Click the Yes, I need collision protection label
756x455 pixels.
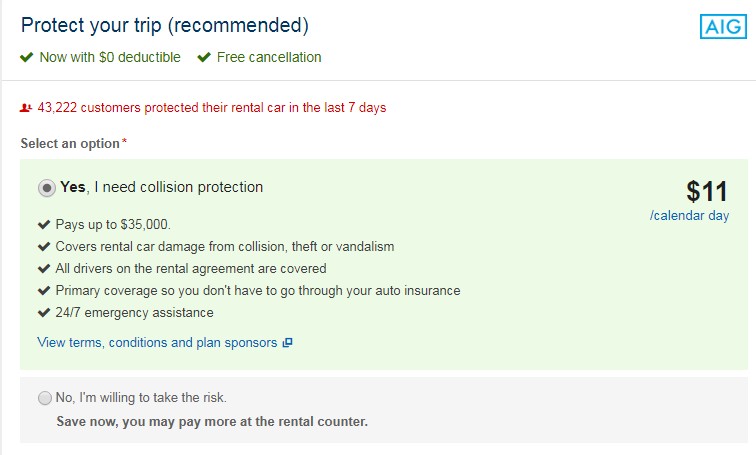pos(162,187)
